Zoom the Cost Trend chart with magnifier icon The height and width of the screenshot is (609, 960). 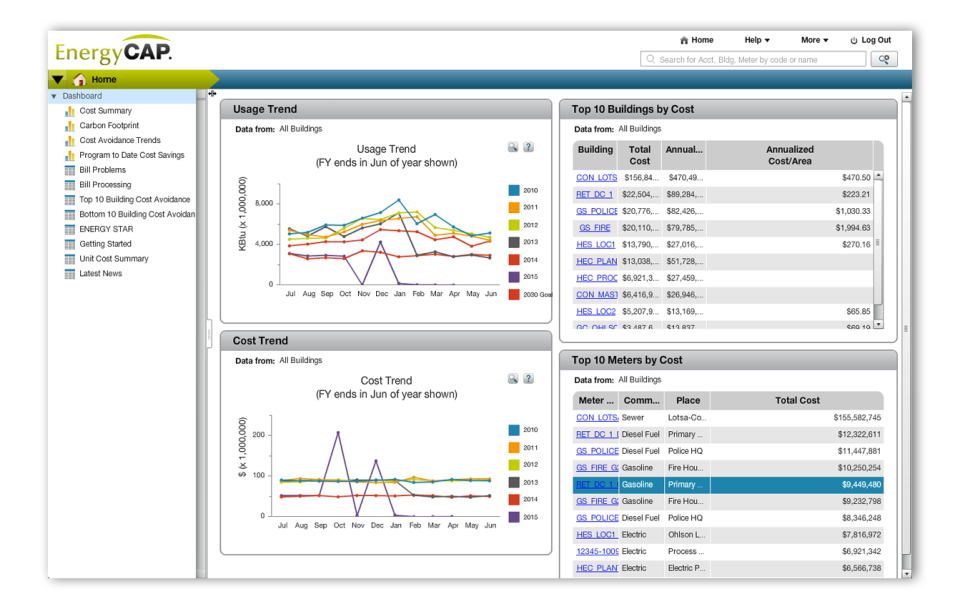pos(513,379)
